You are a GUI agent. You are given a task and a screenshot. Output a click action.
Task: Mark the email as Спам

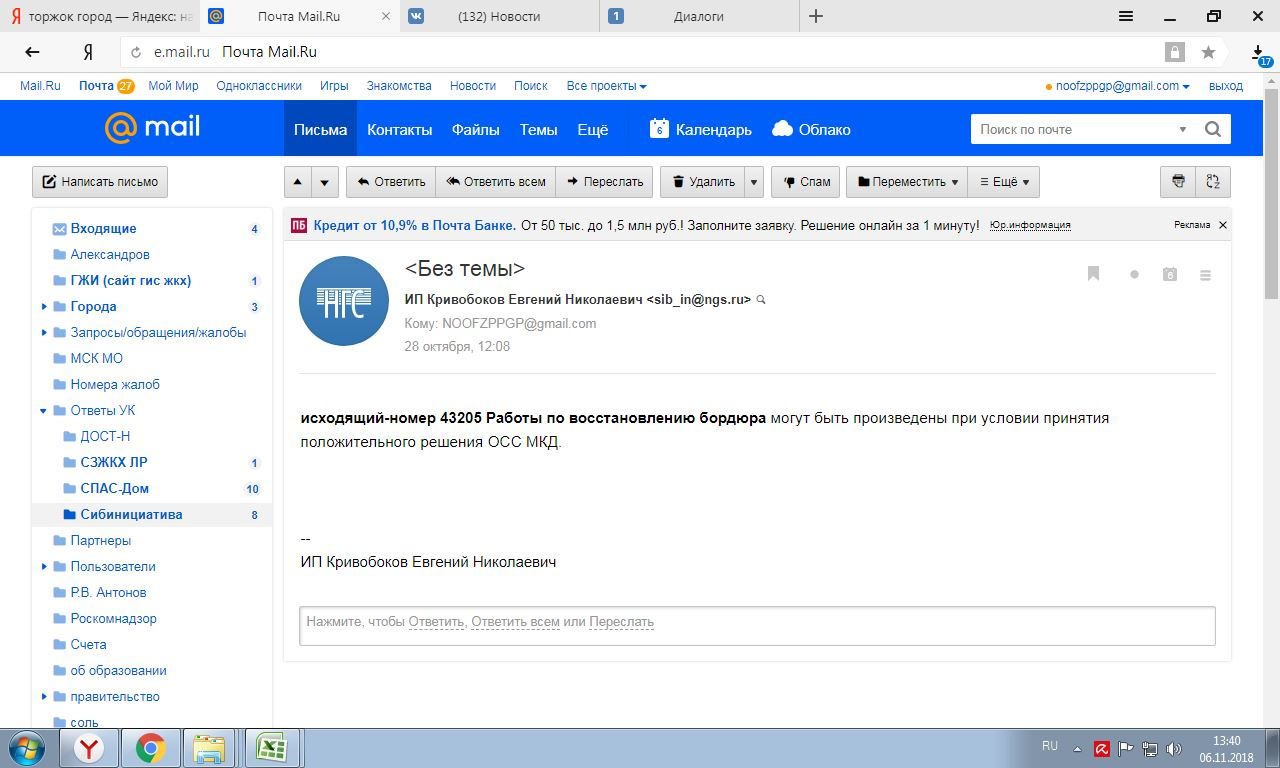[x=806, y=182]
